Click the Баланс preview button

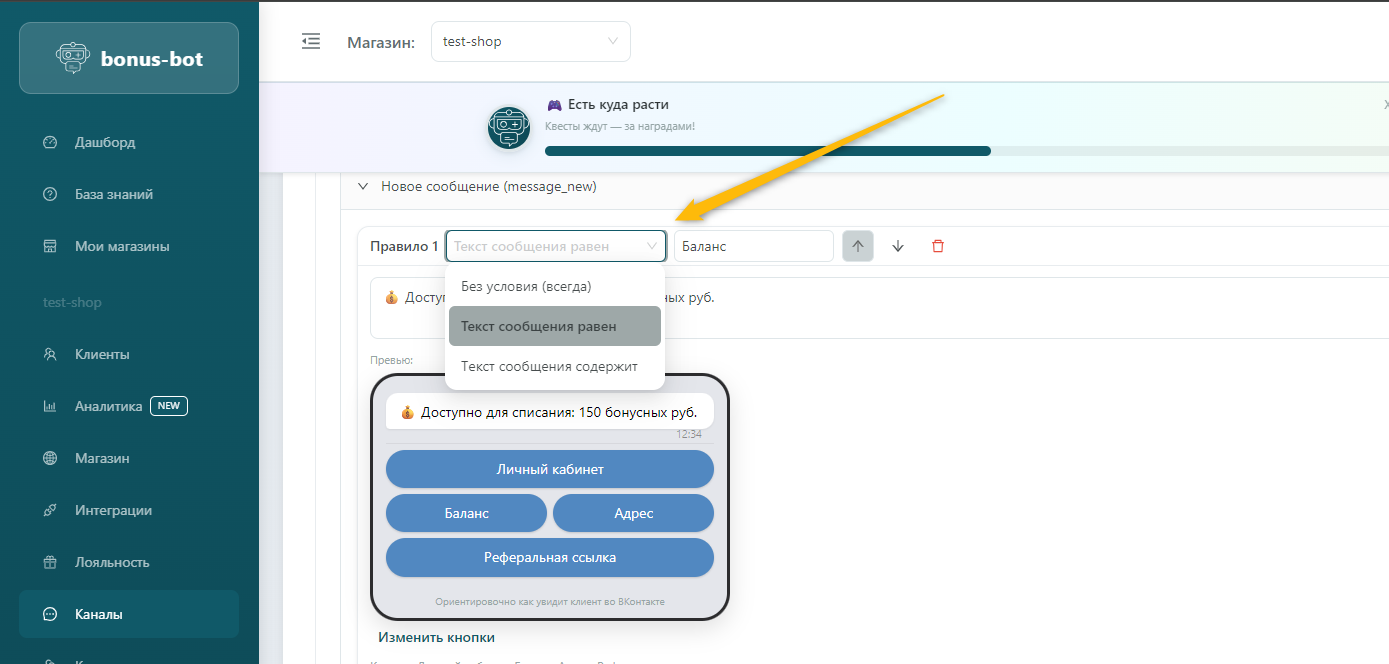click(x=467, y=513)
